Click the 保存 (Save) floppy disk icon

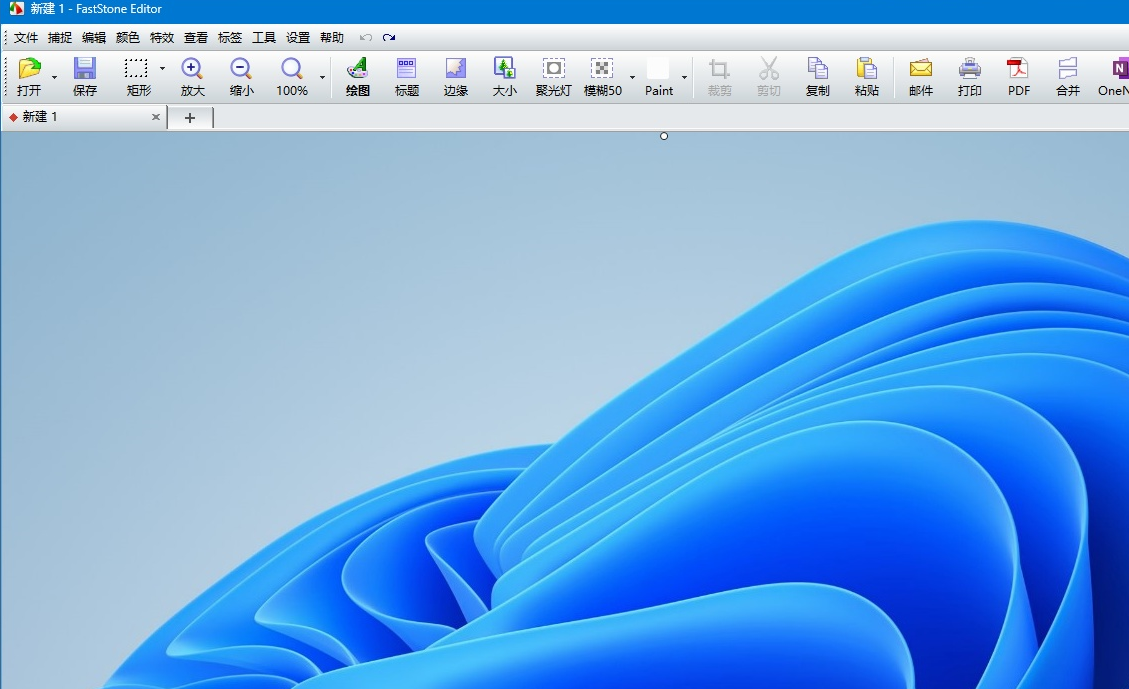(85, 69)
